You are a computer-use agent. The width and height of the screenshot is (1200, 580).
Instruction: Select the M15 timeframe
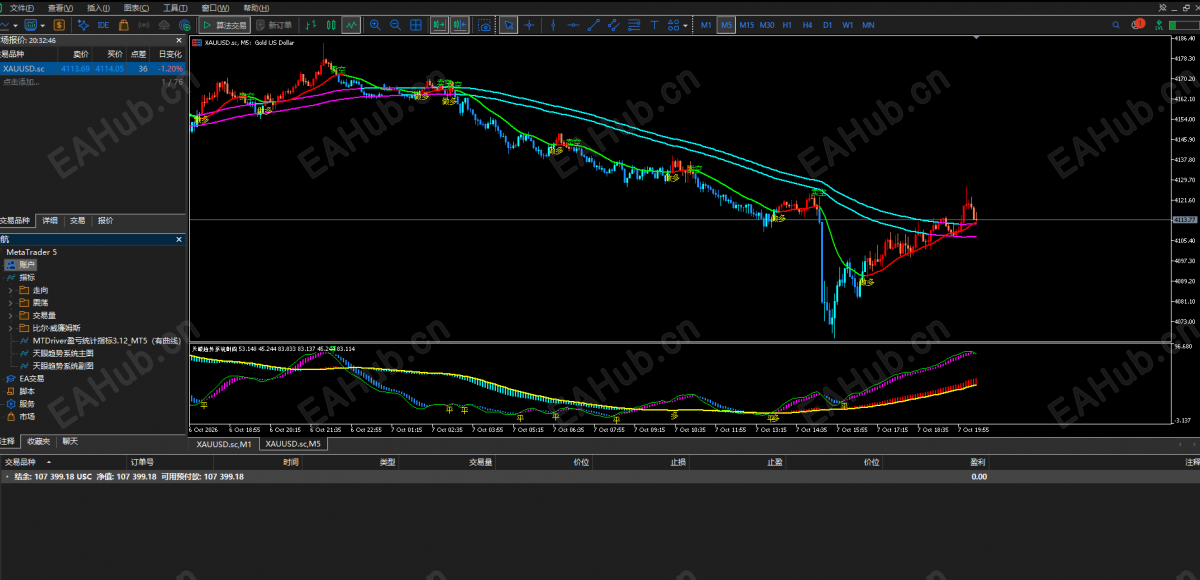tap(746, 24)
